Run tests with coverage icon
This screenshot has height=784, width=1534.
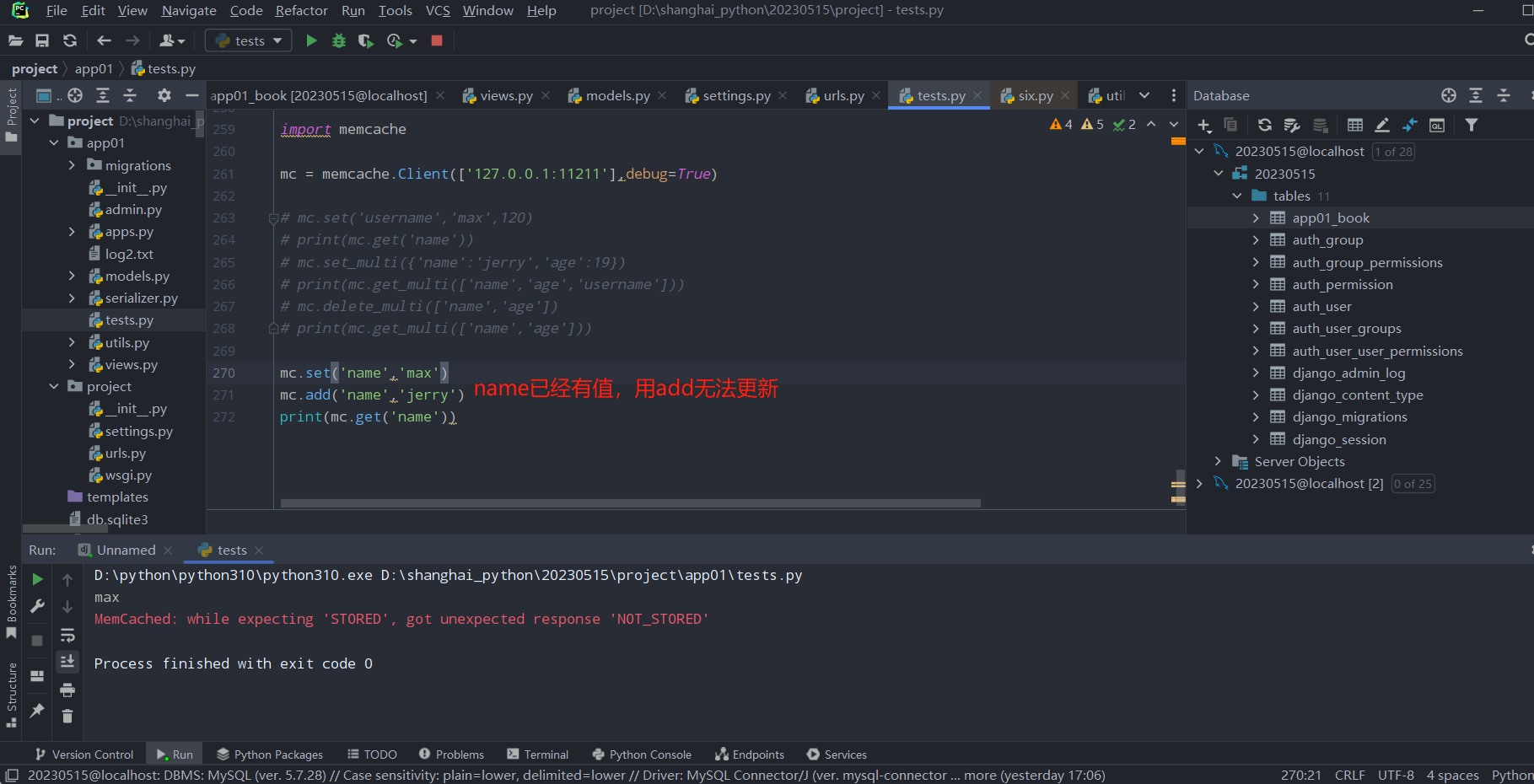coord(365,40)
